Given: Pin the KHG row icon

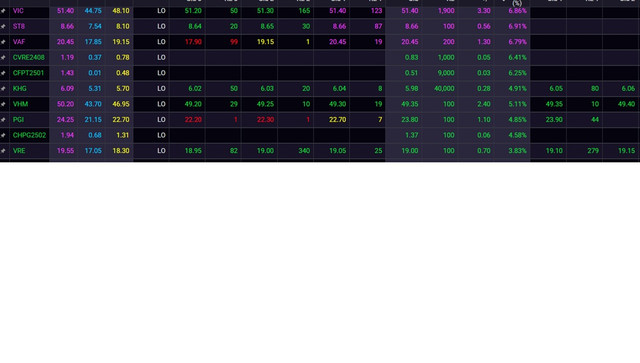Looking at the screenshot, I should (3, 89).
